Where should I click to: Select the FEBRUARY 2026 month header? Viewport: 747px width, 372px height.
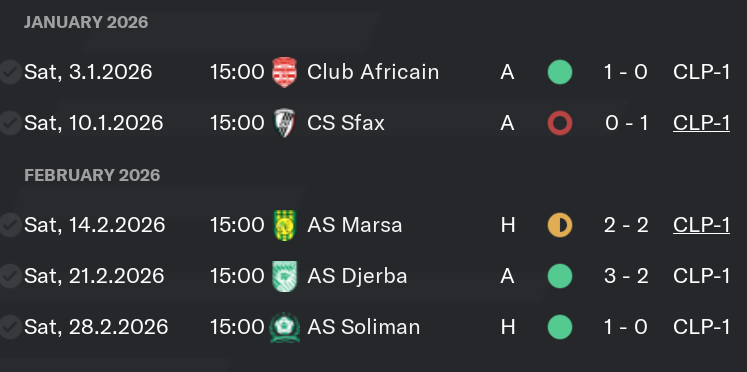tap(92, 175)
